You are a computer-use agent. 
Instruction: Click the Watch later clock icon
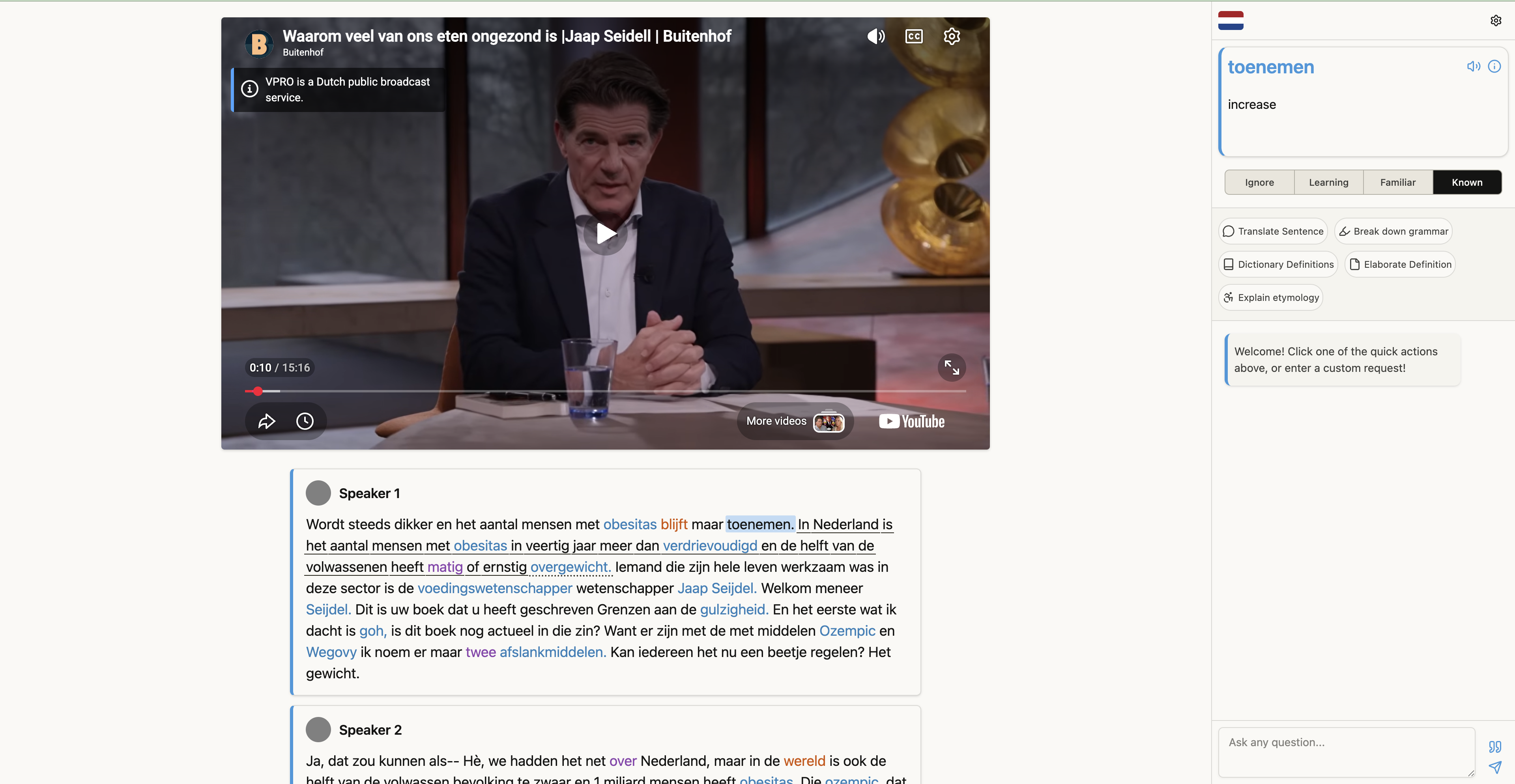click(305, 421)
